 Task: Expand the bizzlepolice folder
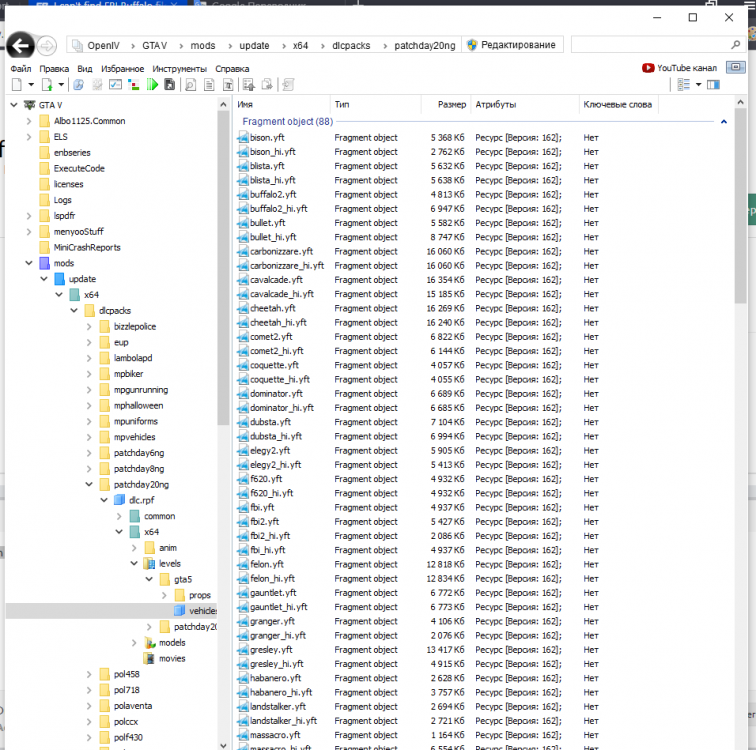[89, 327]
